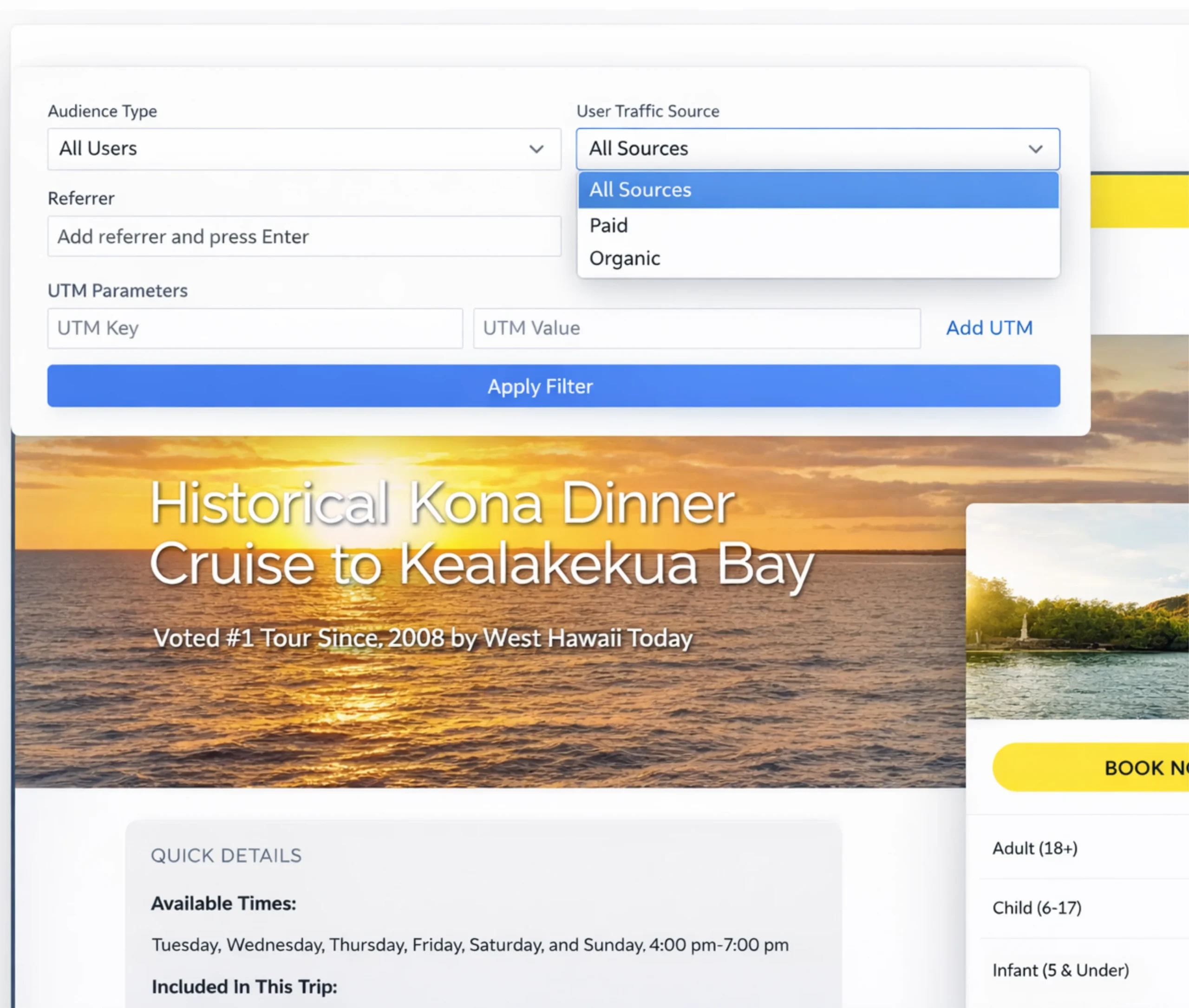Screen dimensions: 1189x1008
Task: Select the Adult (18+) ticket row
Action: coord(1035,848)
